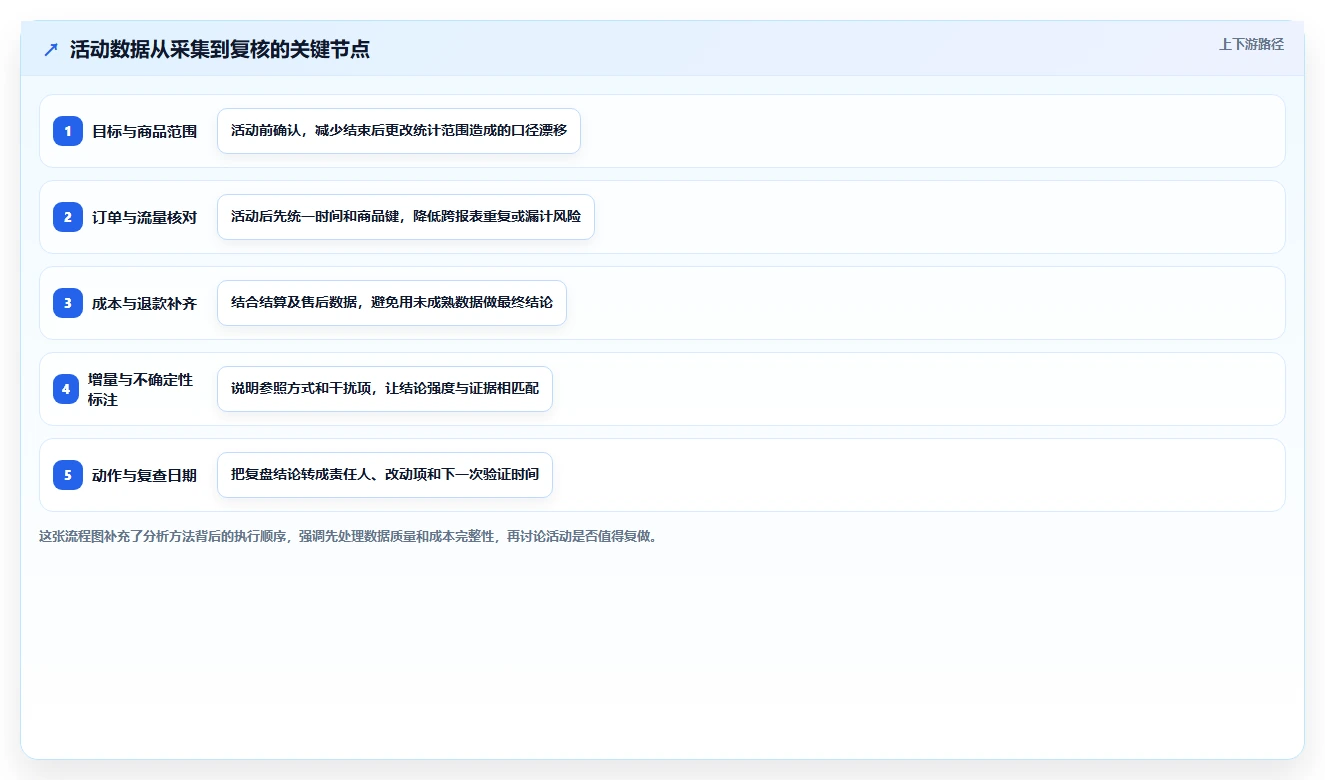
Task: Click the description box starting 把复盘结论转成责任人
Action: 385,475
